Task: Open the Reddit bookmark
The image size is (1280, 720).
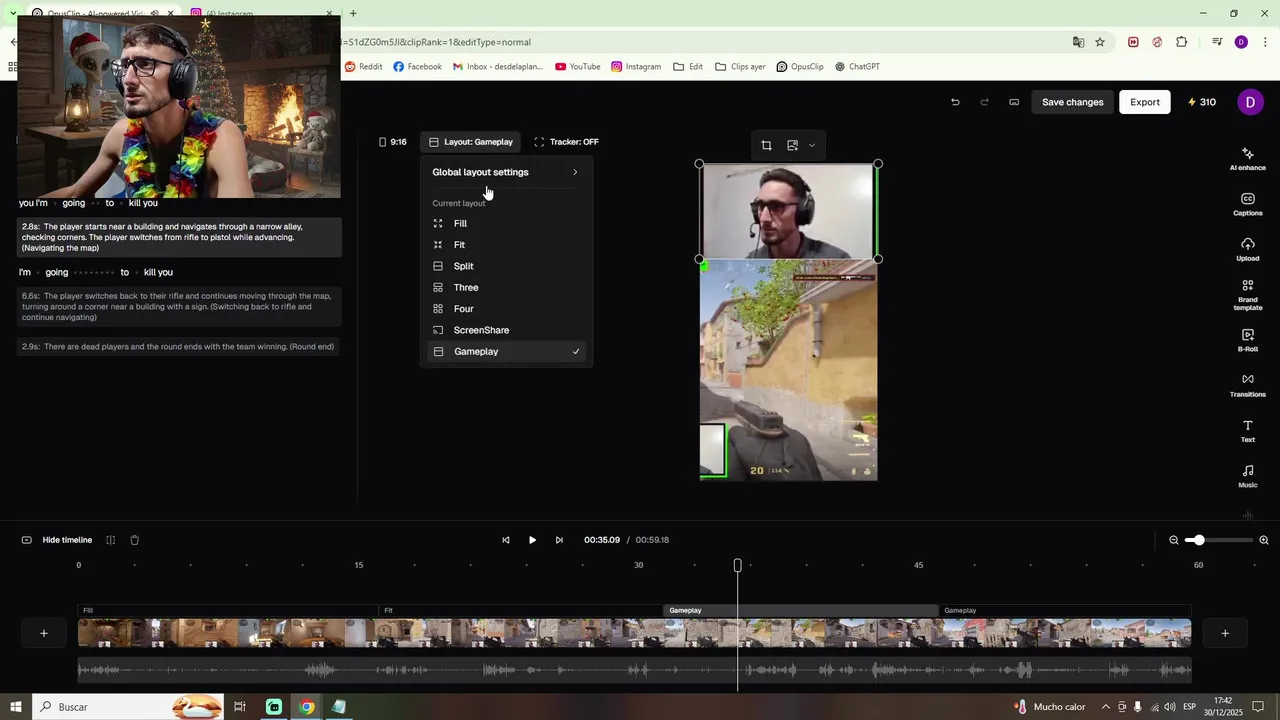Action: (363, 67)
